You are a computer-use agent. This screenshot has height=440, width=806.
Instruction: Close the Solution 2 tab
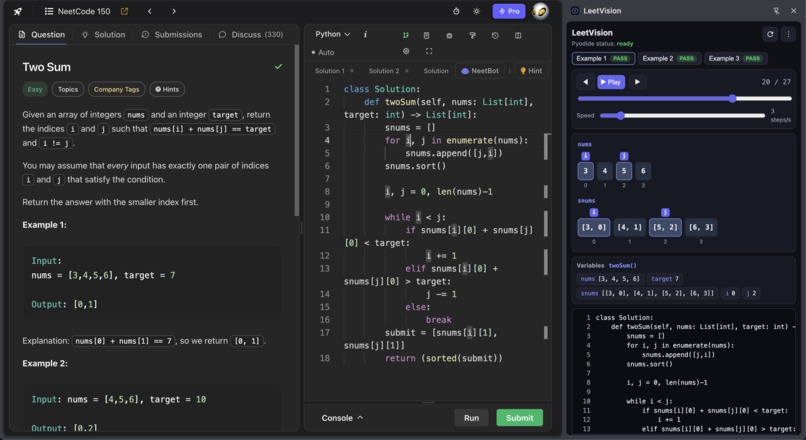[x=407, y=71]
